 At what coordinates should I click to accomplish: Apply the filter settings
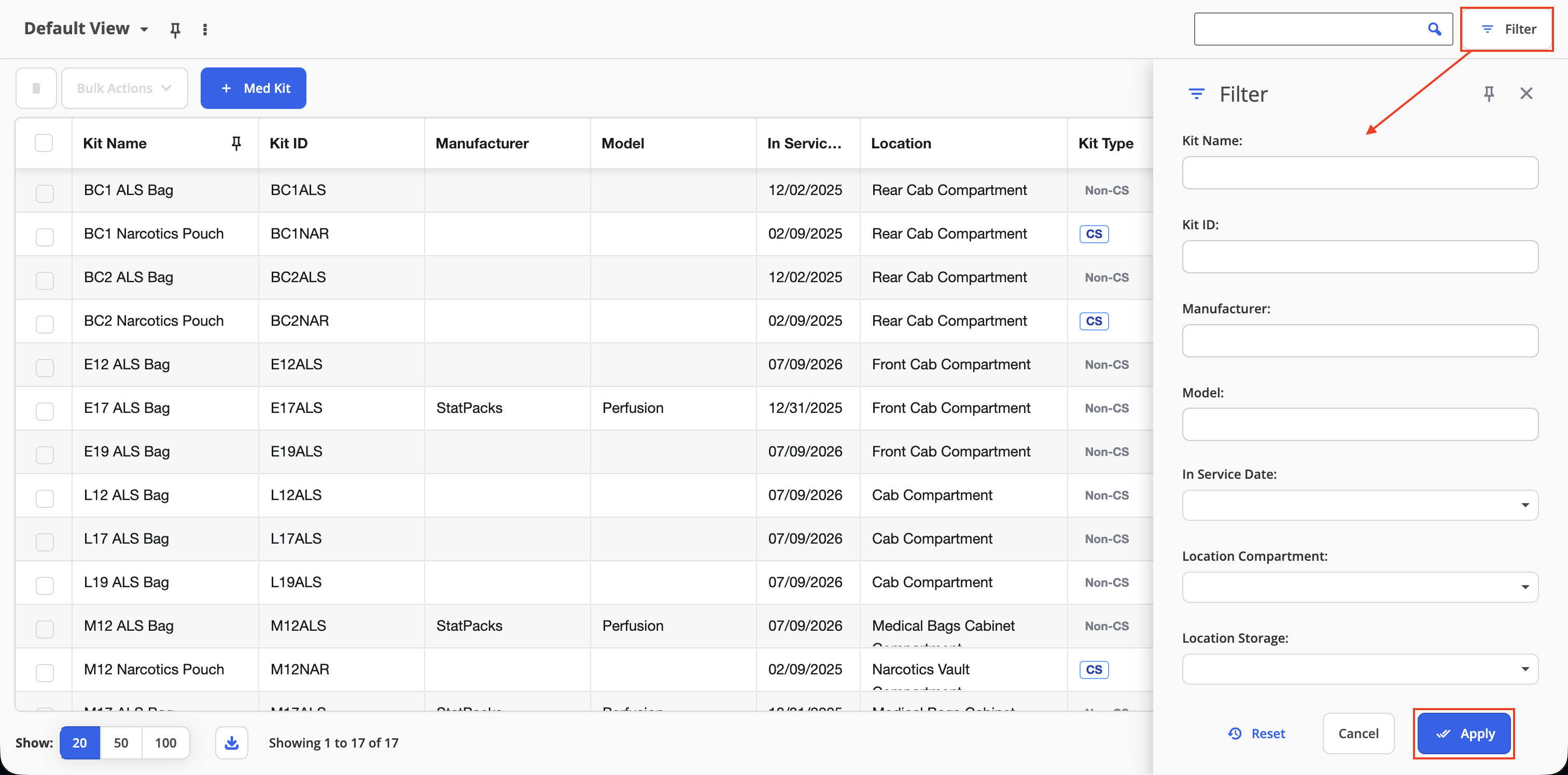coord(1464,734)
